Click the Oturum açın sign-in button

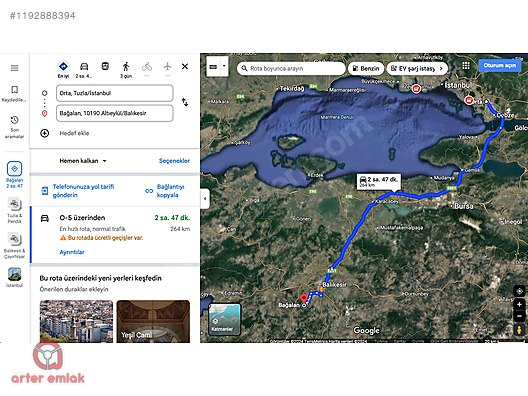click(x=500, y=65)
